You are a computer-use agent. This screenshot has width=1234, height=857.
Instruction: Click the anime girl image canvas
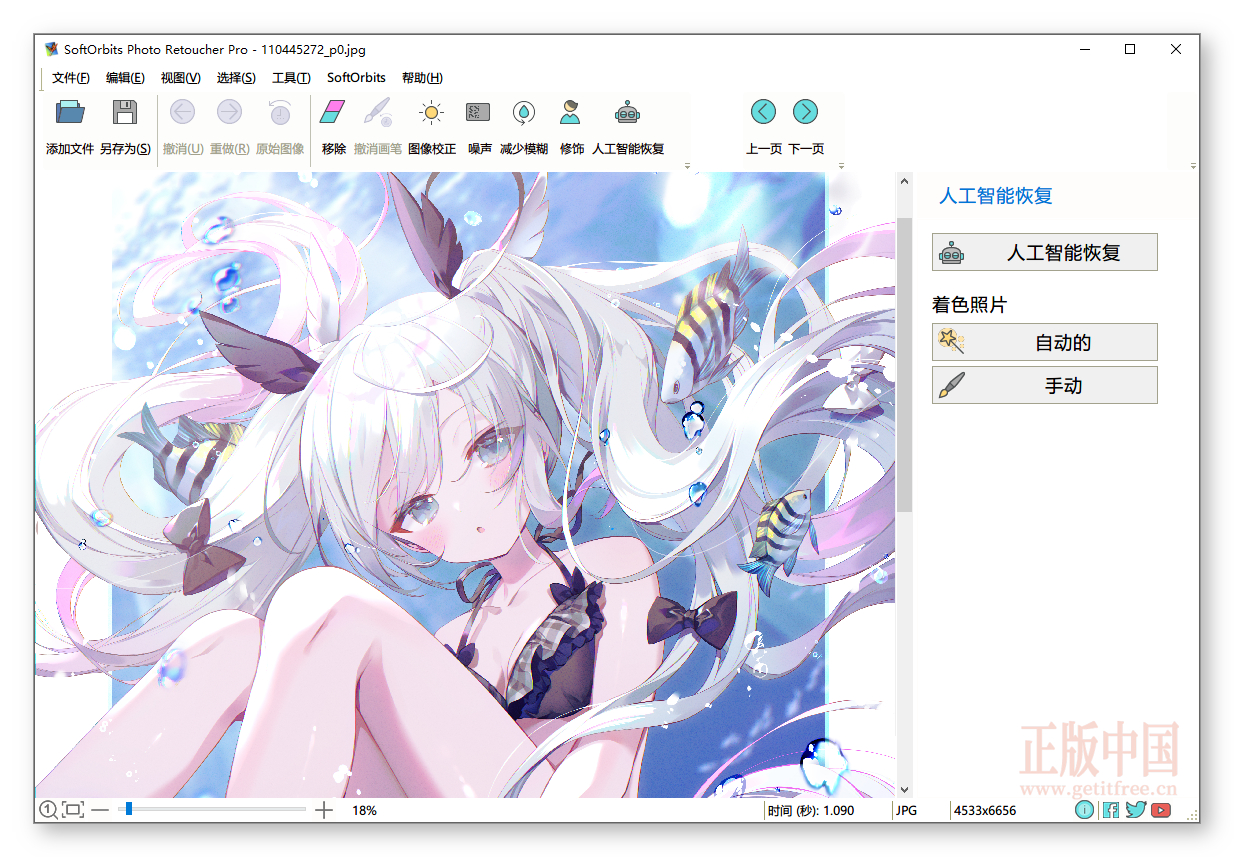pos(465,485)
